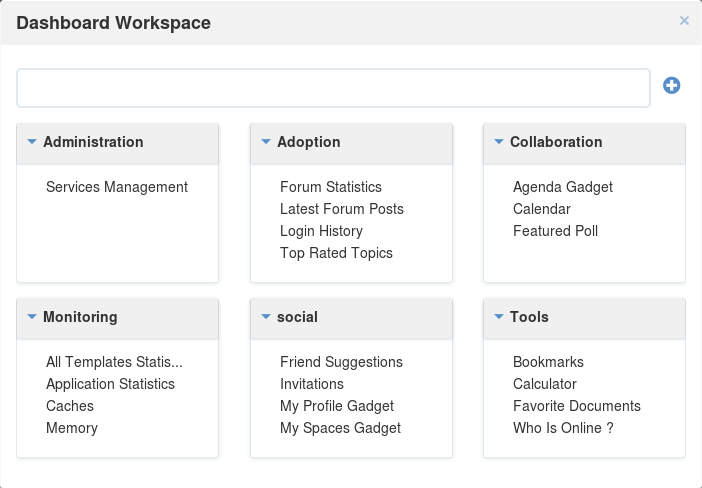Select the Bookmarks gadget
Screen dimensions: 702x488
pos(548,362)
